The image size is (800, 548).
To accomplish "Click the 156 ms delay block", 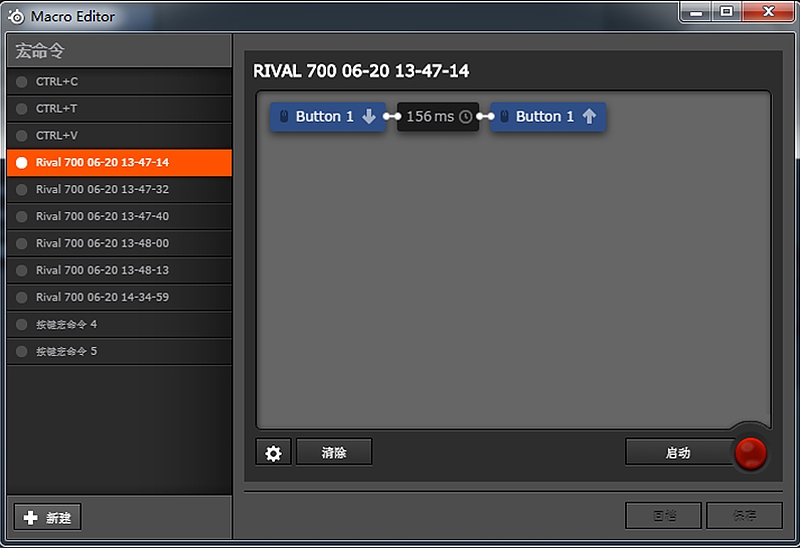I will click(438, 117).
